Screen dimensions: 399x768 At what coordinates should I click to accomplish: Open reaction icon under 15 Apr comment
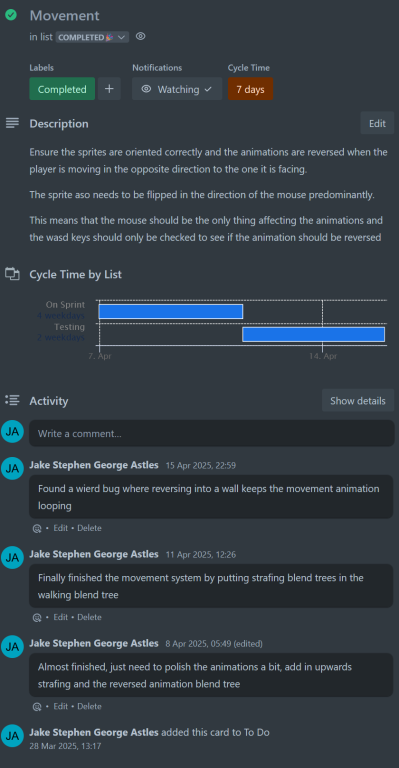36,528
